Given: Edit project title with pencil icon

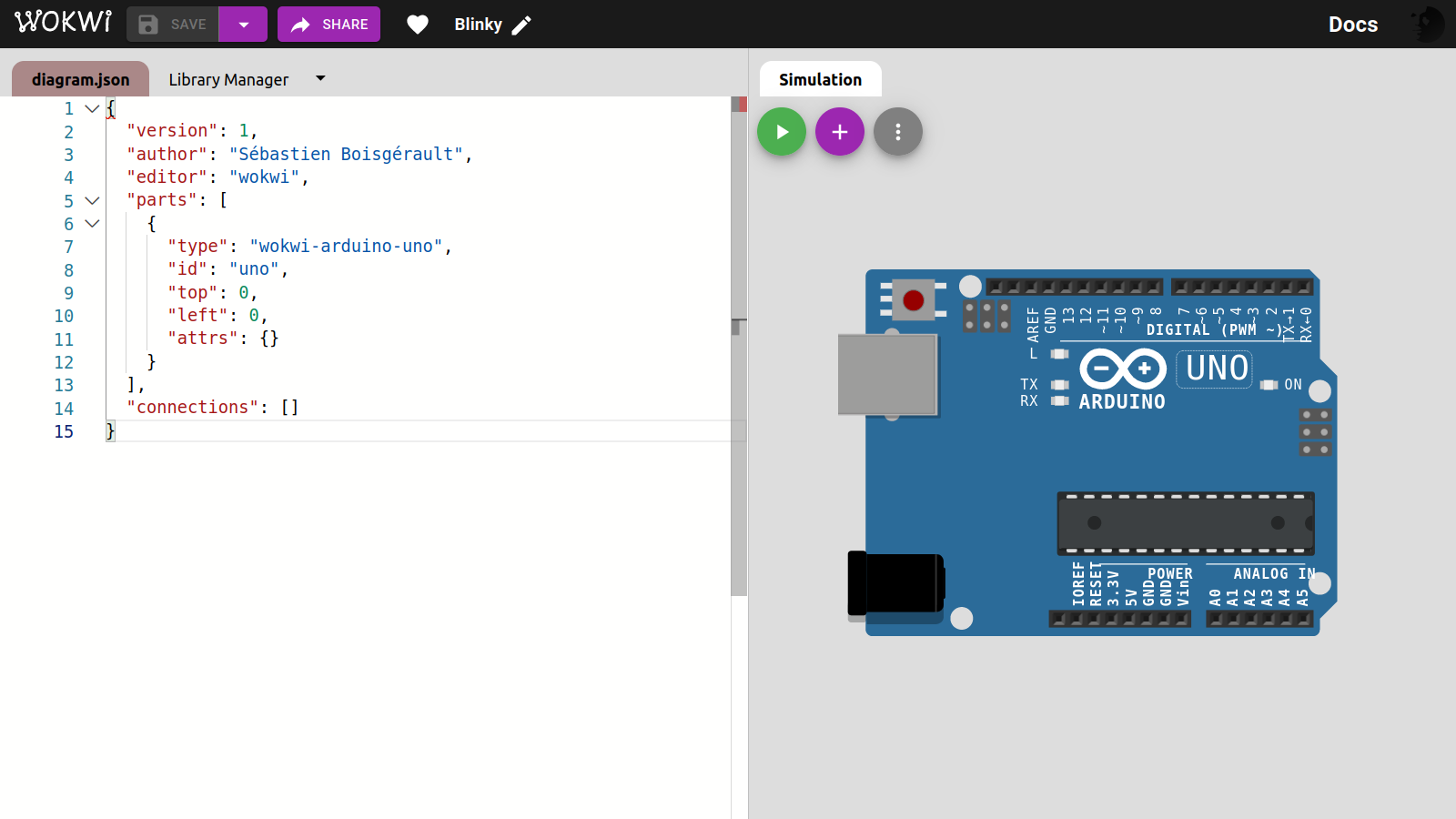Looking at the screenshot, I should (521, 25).
